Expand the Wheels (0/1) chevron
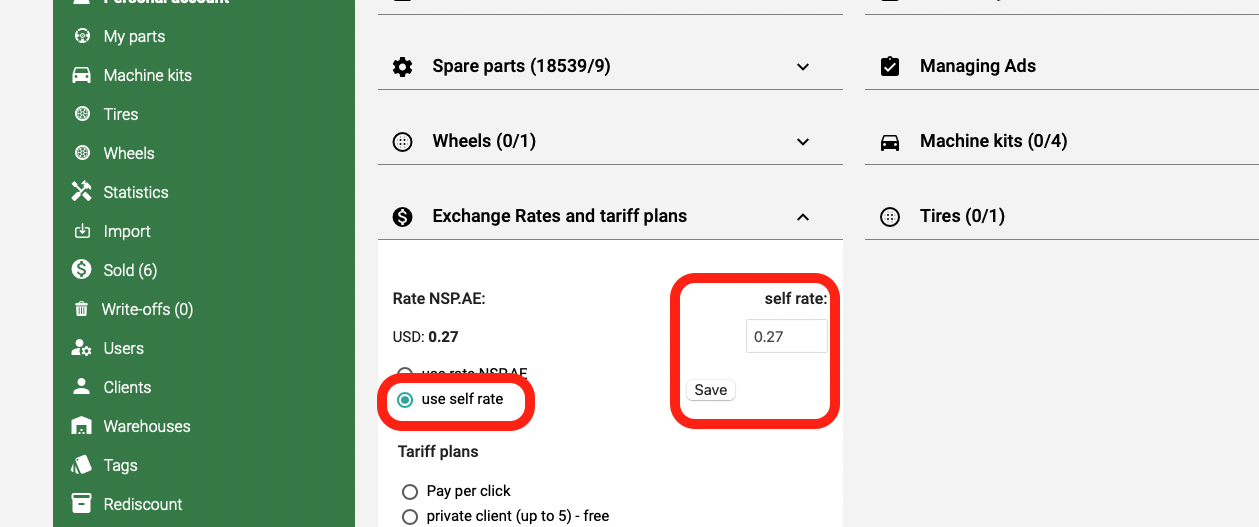Viewport: 1259px width, 527px height. (802, 142)
